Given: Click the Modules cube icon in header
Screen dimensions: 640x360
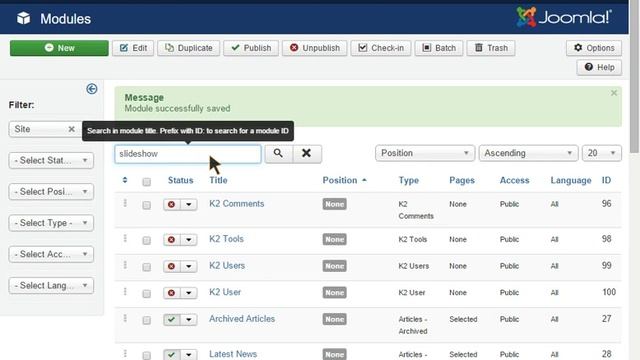Looking at the screenshot, I should 24,18.
